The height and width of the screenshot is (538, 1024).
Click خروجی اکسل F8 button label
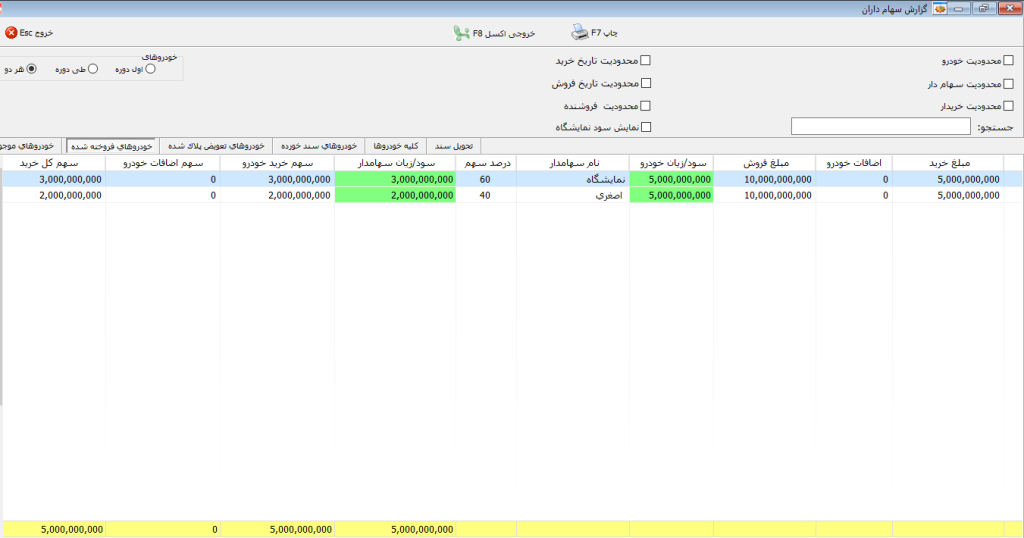click(504, 33)
